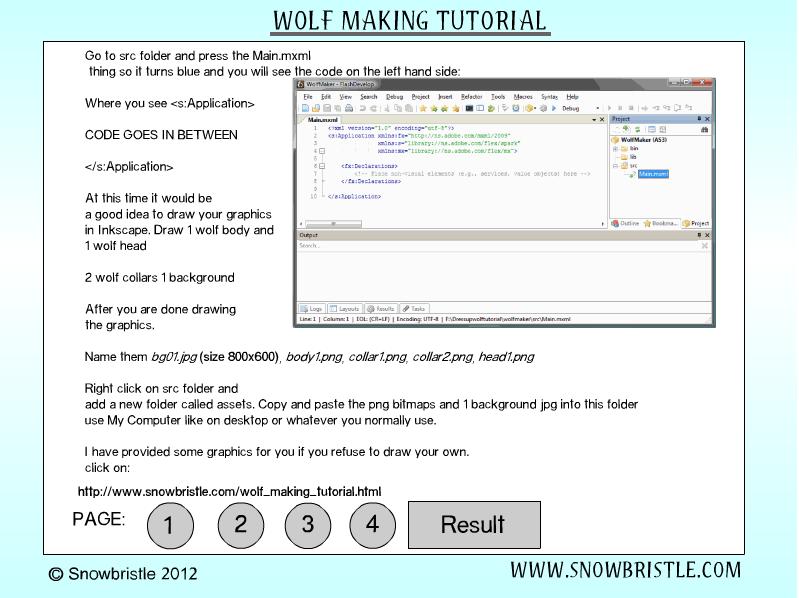Go to tutorial page 4
The image size is (799, 598).
pos(372,525)
